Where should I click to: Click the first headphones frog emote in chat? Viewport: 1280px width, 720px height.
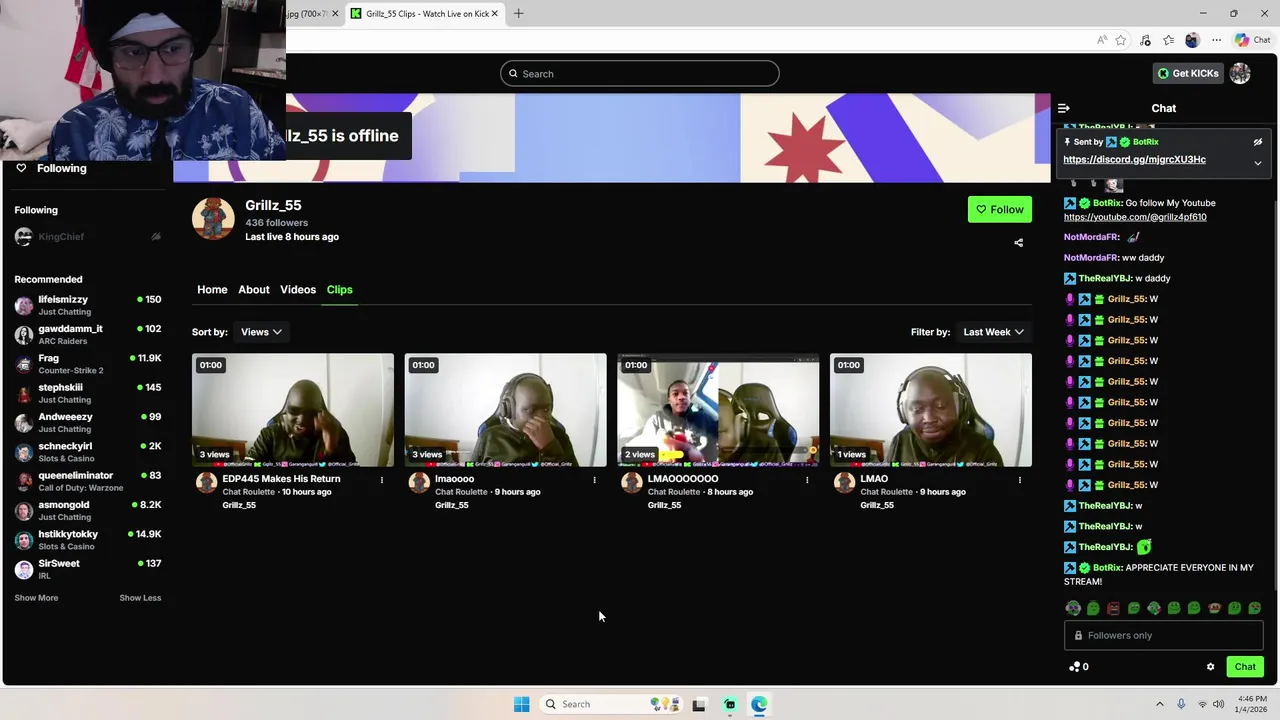(1073, 608)
